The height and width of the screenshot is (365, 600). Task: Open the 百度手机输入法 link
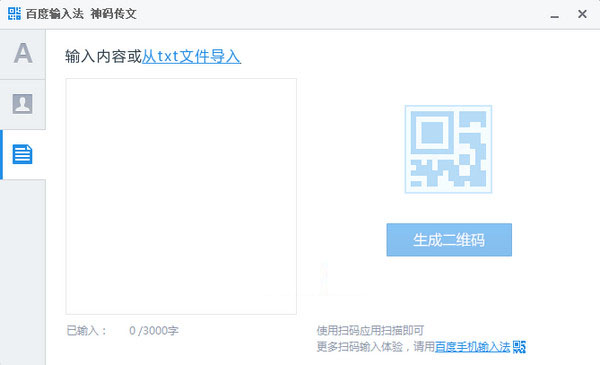coord(473,347)
